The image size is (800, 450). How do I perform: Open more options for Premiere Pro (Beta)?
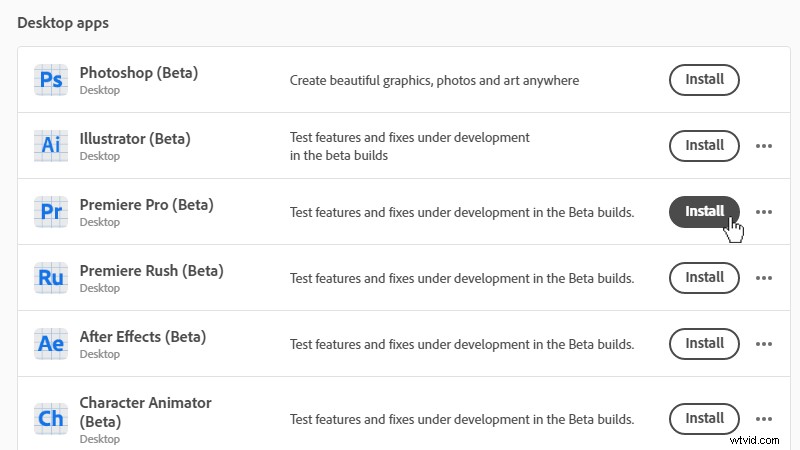coord(764,212)
